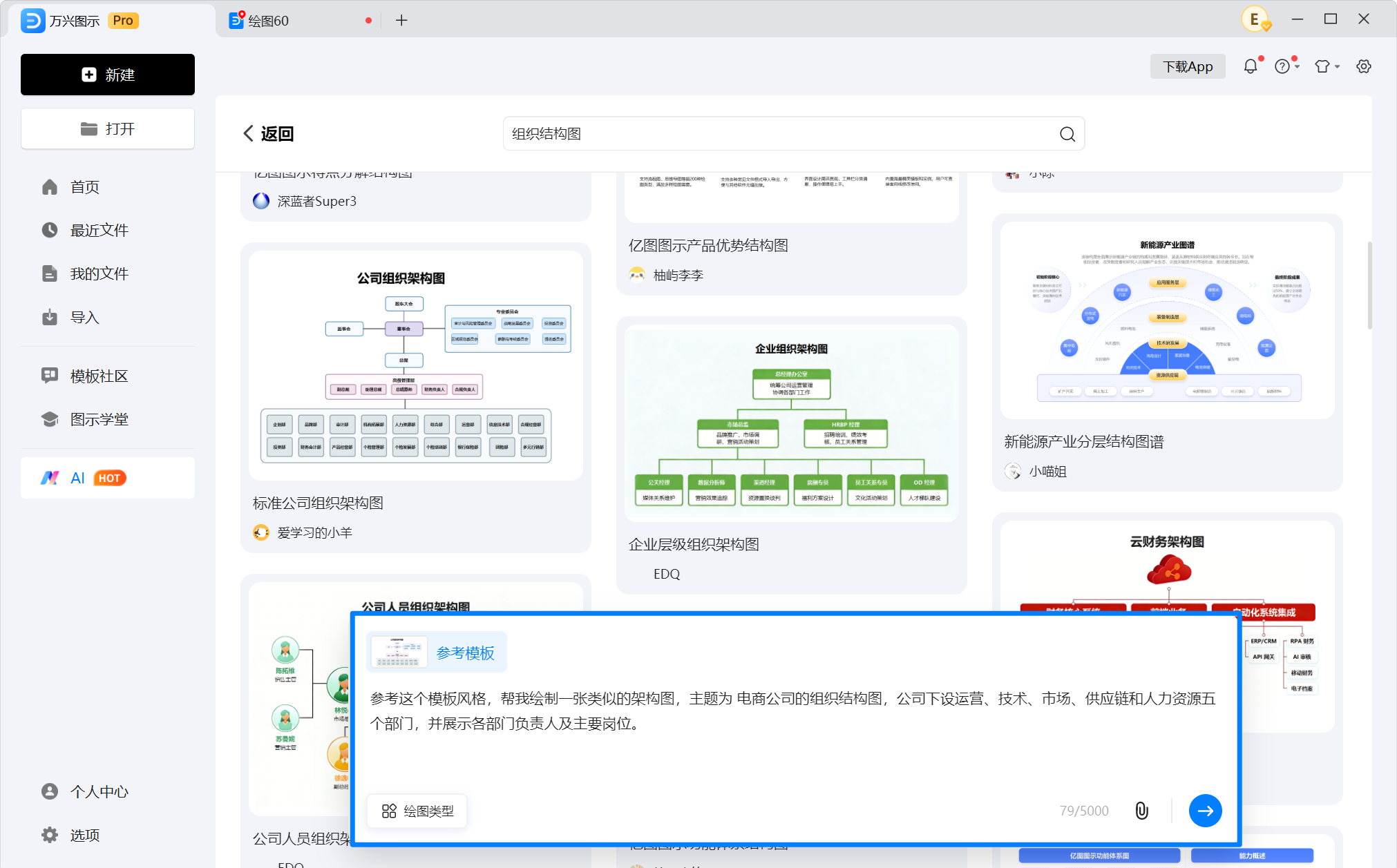The image size is (1397, 868).
Task: Open the shirt skin theme dropdown
Action: point(1327,66)
